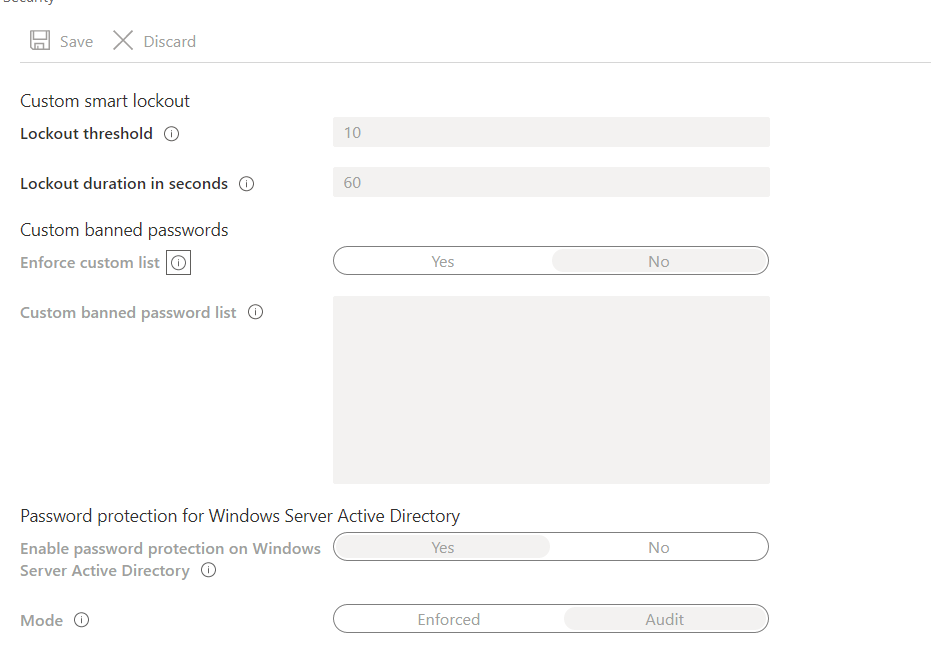Screen dimensions: 931x671
Task: Click the Discard X icon
Action: coord(123,41)
